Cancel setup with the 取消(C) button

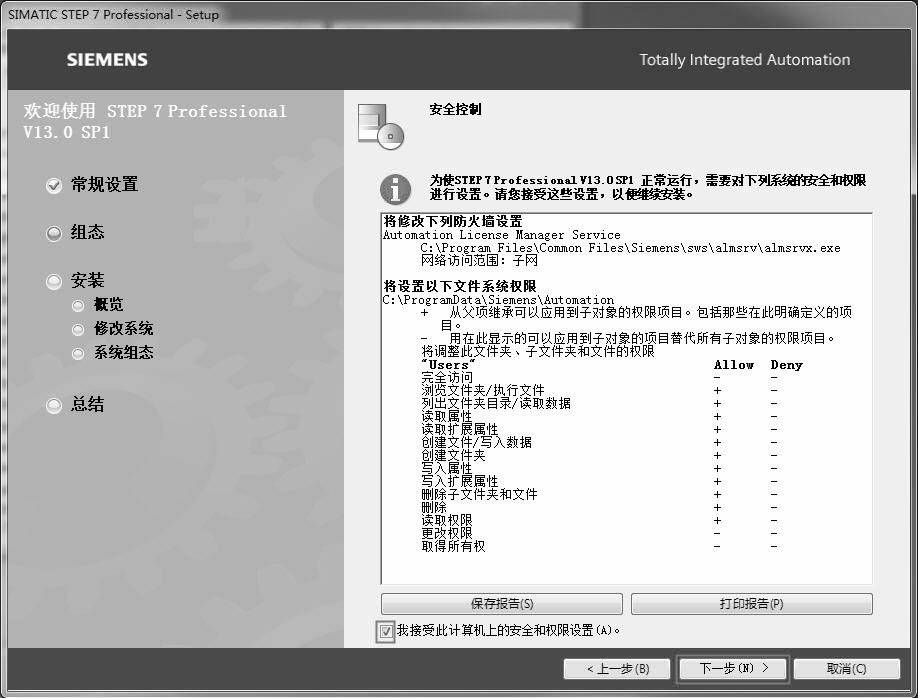[x=847, y=669]
